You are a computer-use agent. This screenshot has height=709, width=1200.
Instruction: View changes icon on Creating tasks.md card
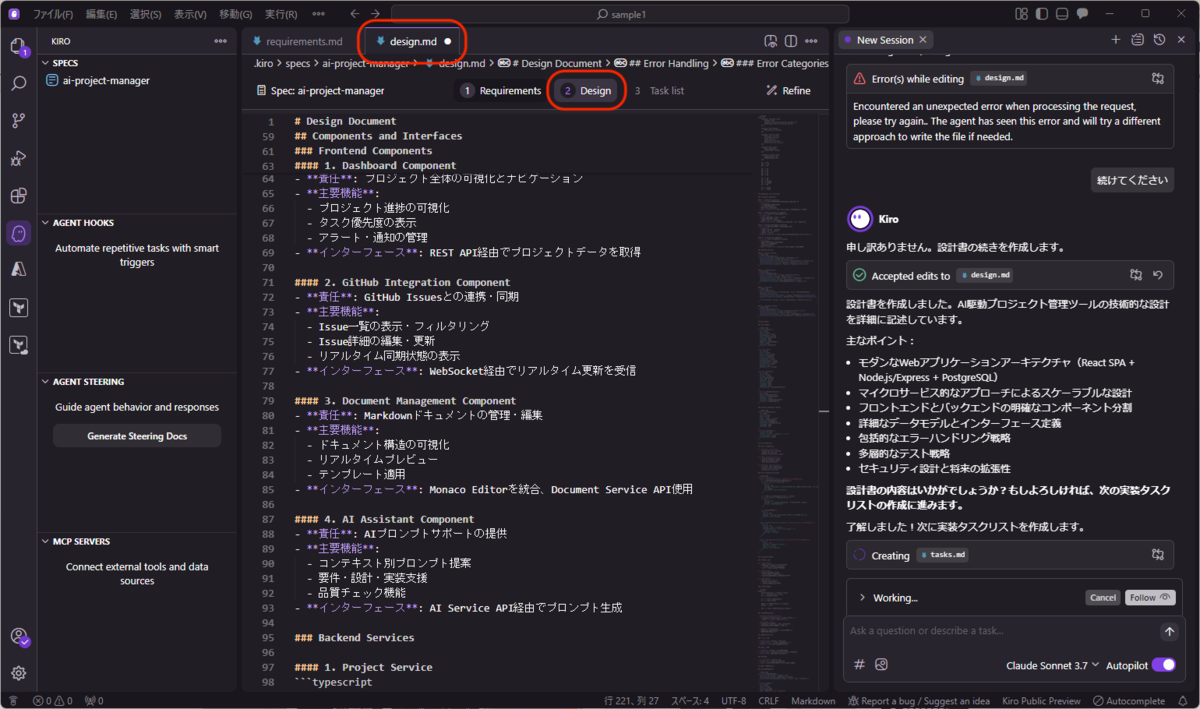(x=1158, y=554)
